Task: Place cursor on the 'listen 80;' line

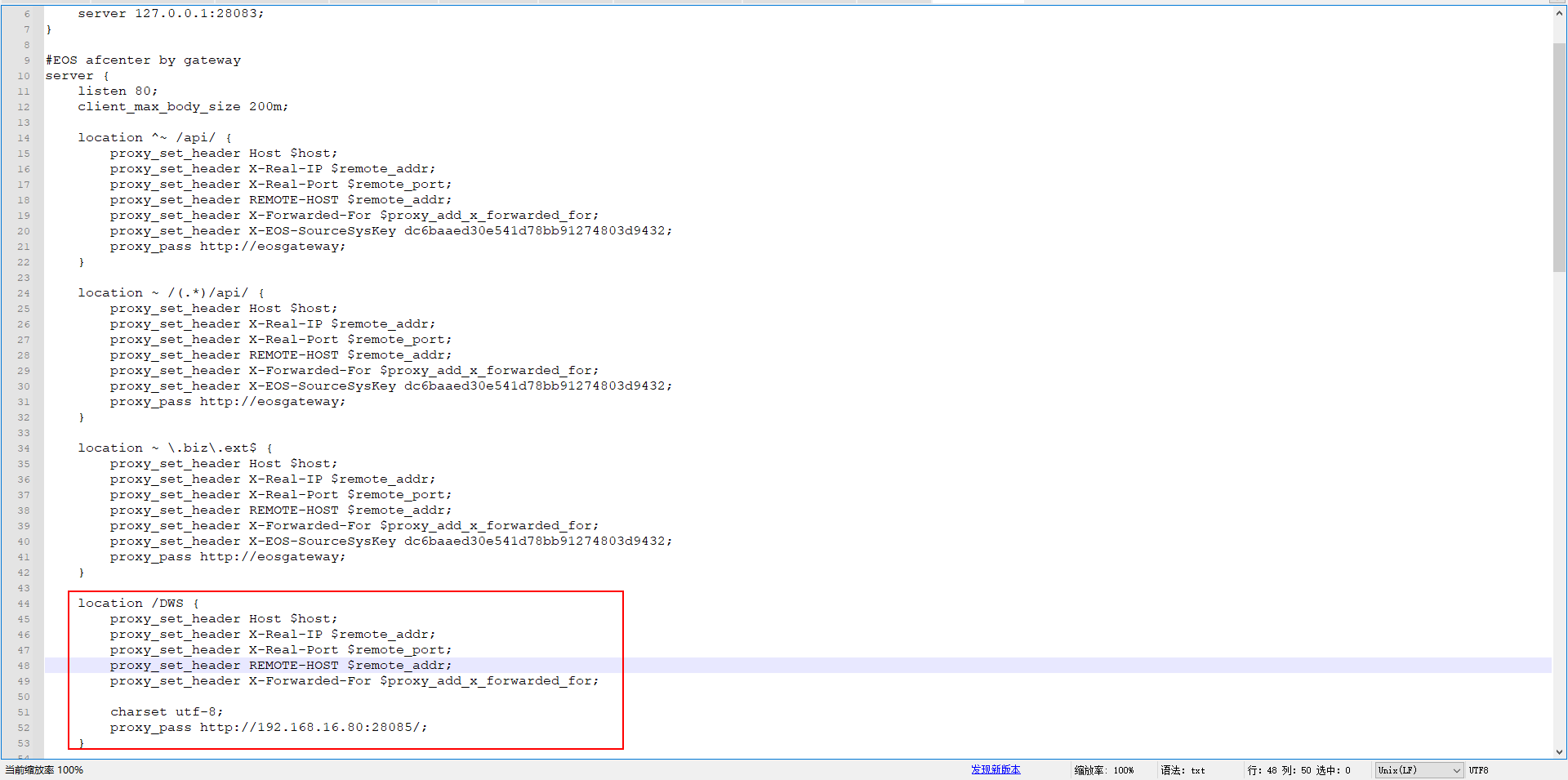Action: point(118,91)
